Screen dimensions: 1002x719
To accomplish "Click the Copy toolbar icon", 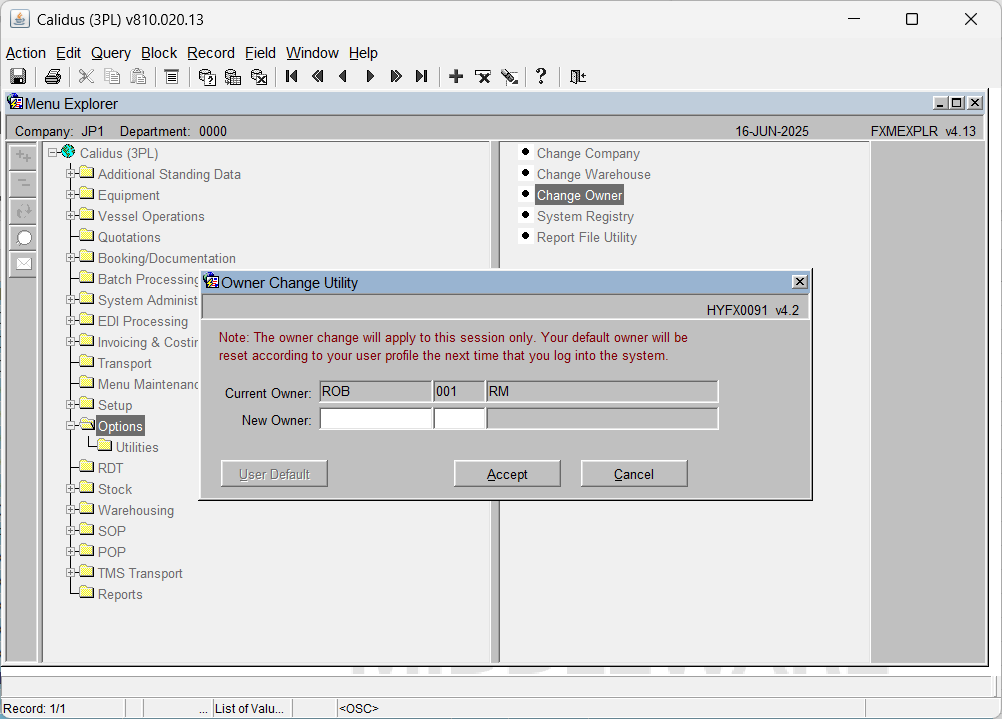I will (x=112, y=77).
